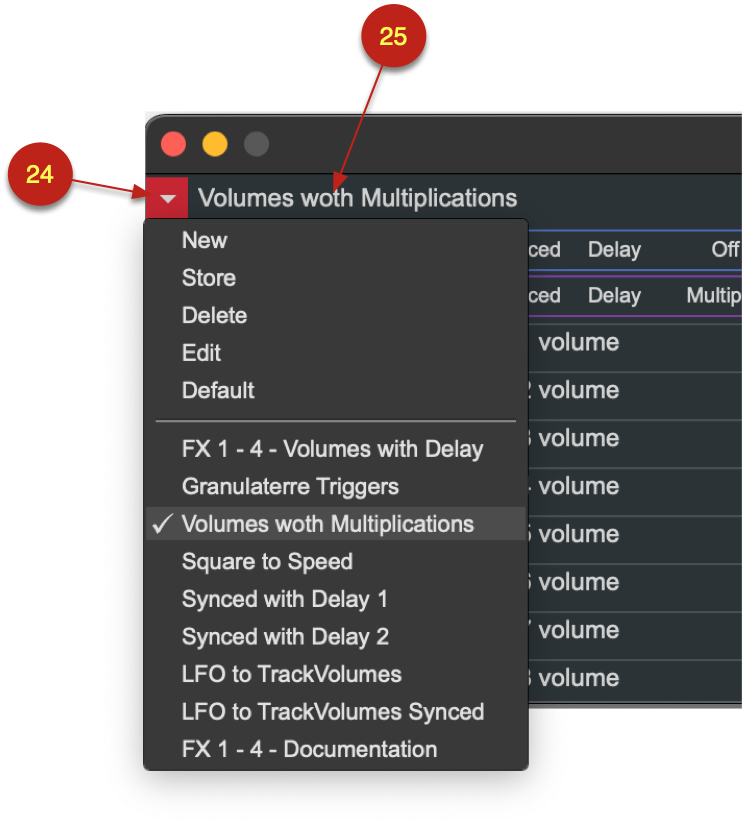Load LFO to TrackVolumes Synced preset
Screen dimensions: 742x826
tap(333, 711)
